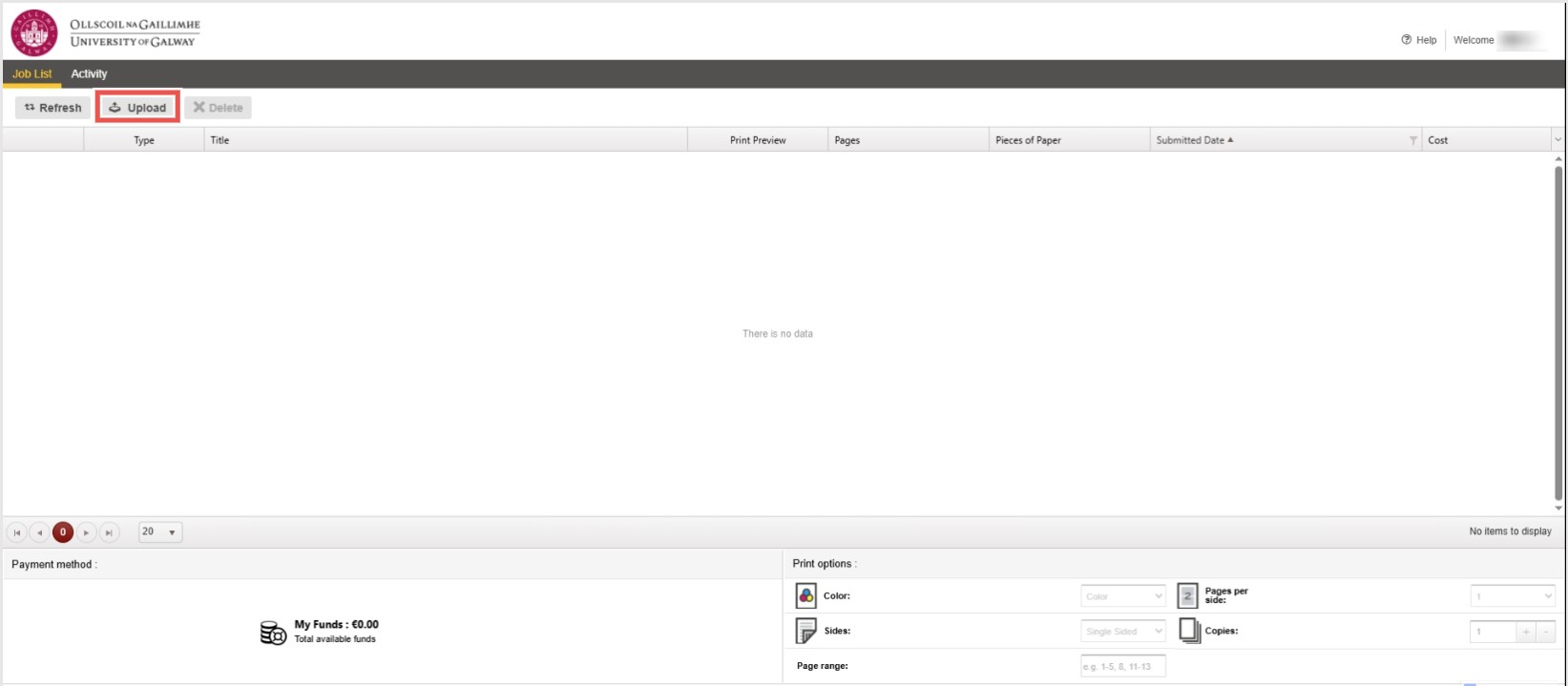Click the Refresh button

point(53,108)
